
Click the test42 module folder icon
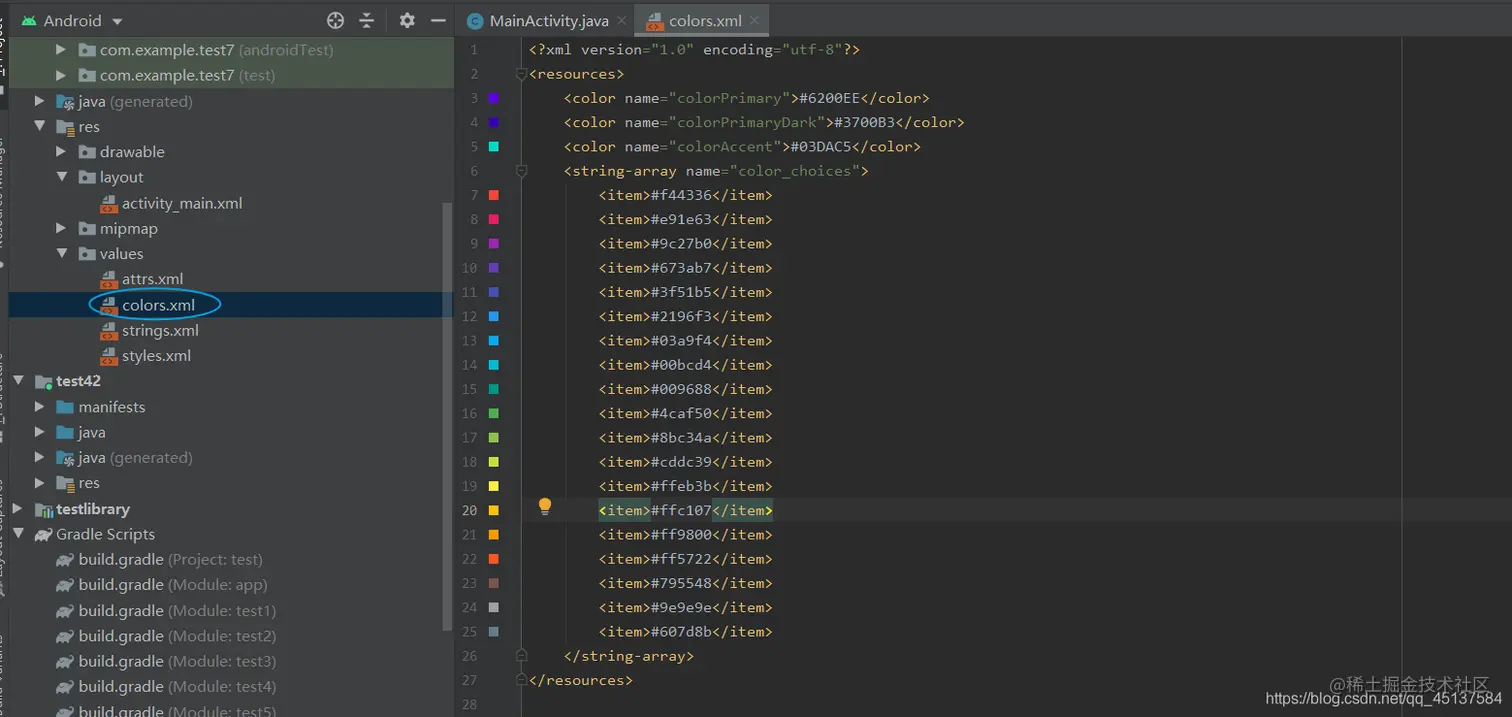43,381
